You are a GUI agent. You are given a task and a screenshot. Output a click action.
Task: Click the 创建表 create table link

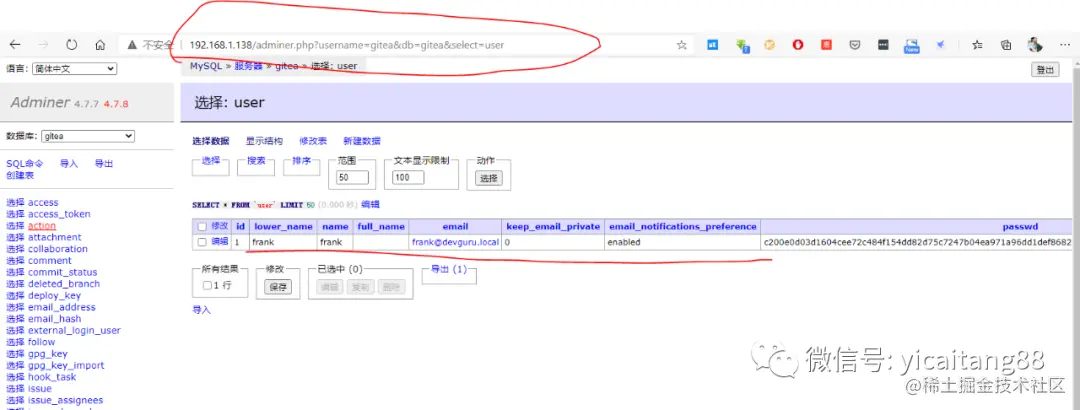tap(20, 175)
